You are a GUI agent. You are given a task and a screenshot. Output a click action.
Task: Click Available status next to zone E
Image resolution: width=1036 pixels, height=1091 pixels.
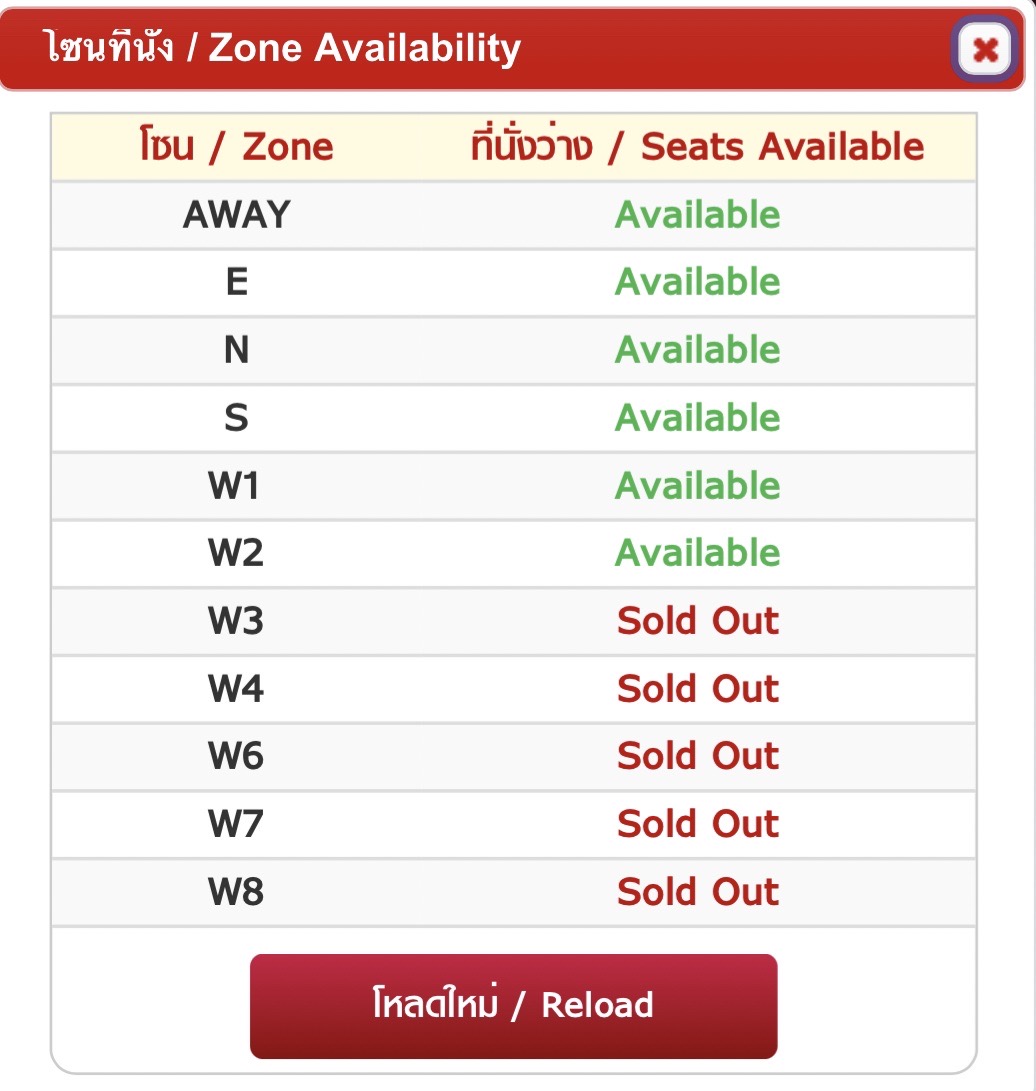(697, 282)
